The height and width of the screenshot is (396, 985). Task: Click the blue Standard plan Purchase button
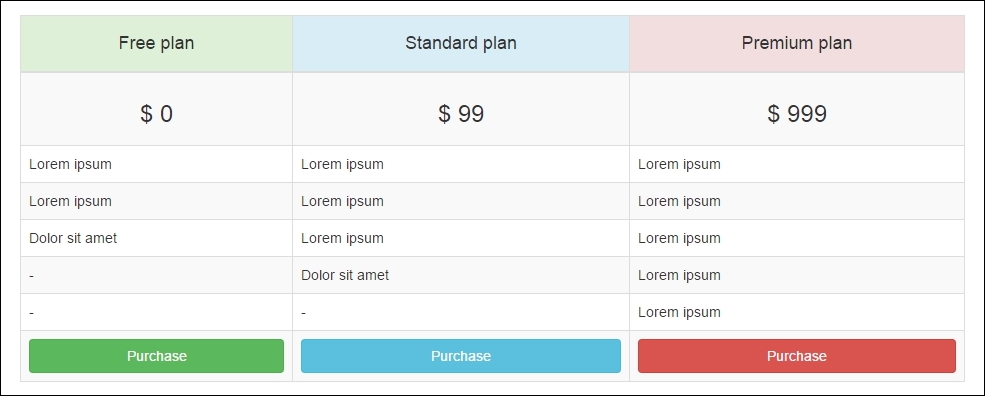pyautogui.click(x=460, y=356)
